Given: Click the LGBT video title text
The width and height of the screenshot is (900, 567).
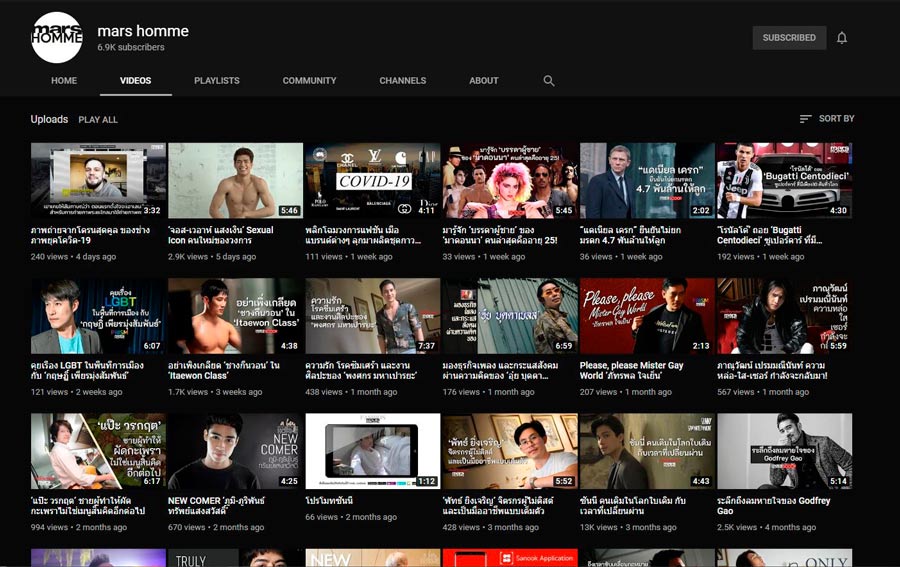Looking at the screenshot, I should [x=87, y=371].
